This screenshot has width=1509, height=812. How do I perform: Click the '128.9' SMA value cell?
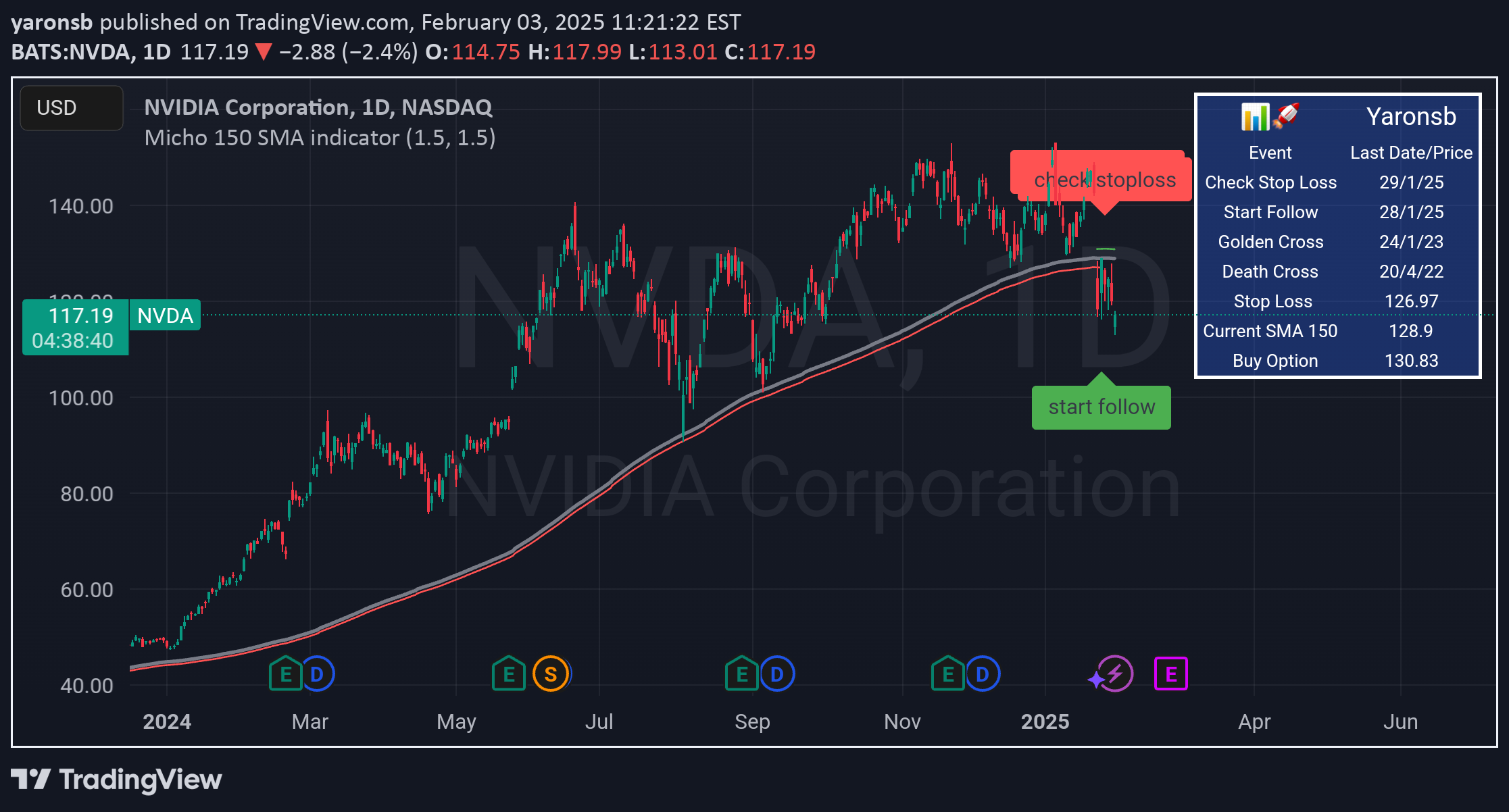(1411, 331)
